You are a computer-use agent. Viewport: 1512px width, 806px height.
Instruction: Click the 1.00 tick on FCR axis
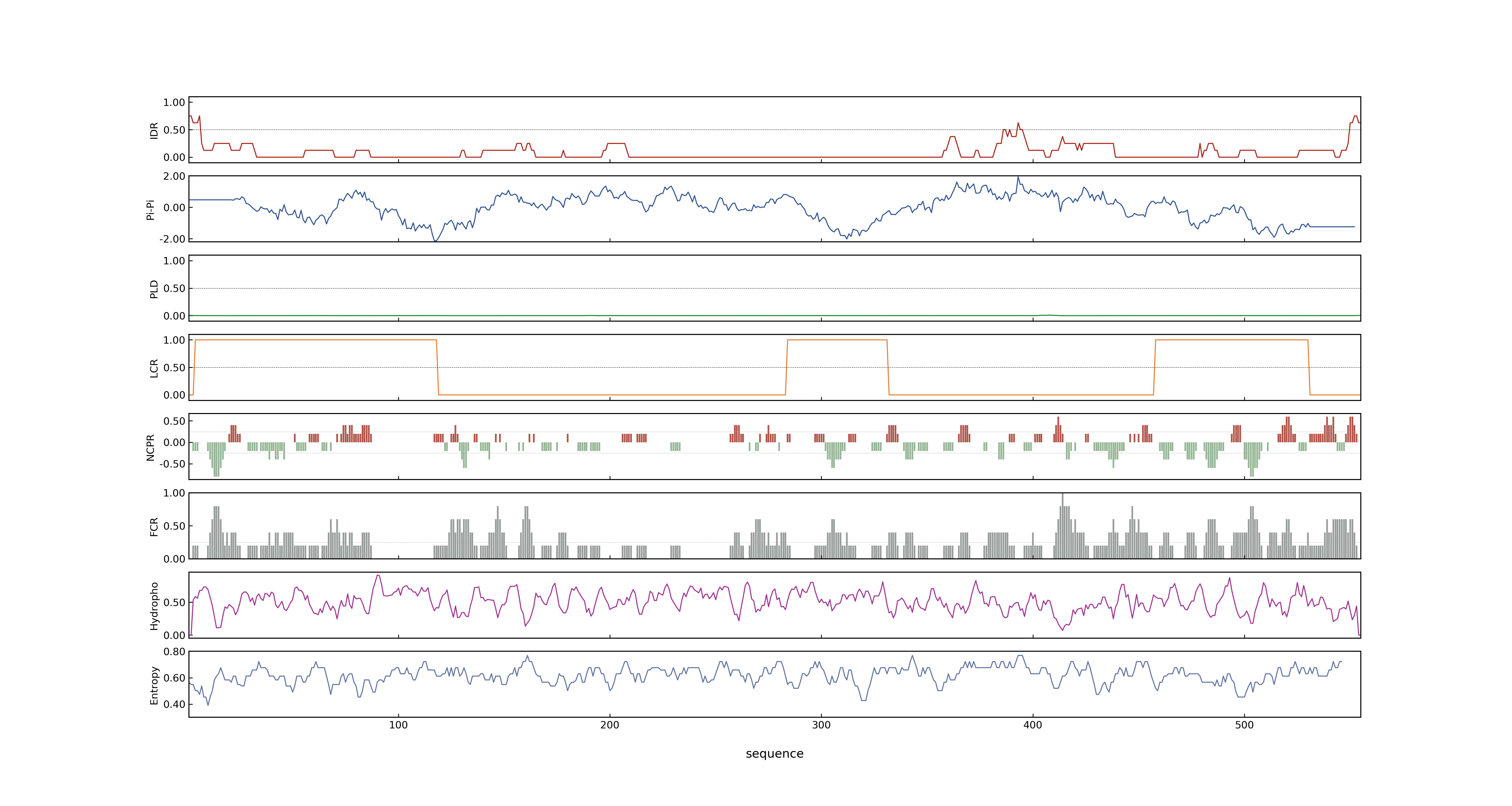coord(174,493)
